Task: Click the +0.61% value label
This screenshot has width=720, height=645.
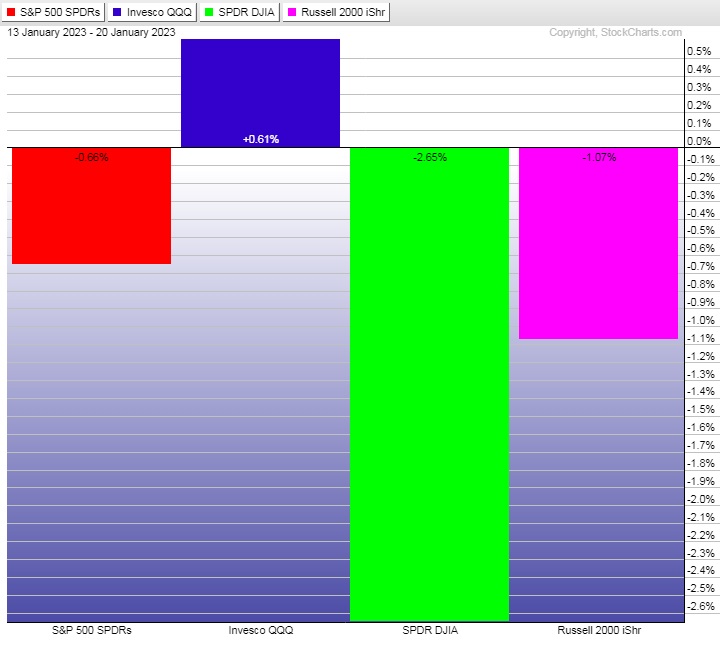Action: click(x=261, y=139)
